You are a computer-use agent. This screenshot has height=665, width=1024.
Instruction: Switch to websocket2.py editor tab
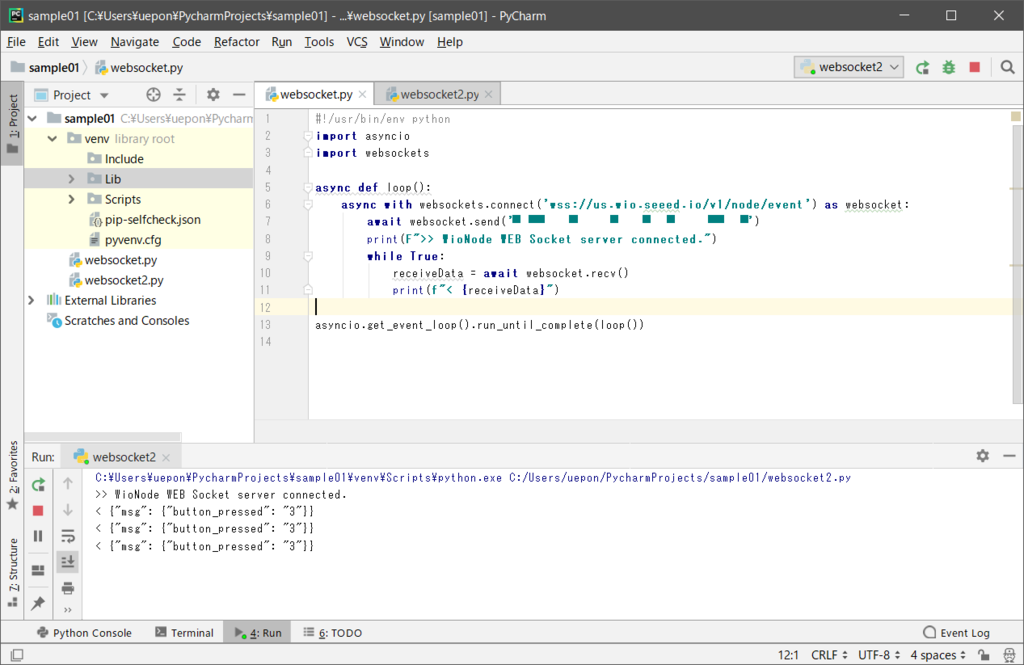click(439, 95)
